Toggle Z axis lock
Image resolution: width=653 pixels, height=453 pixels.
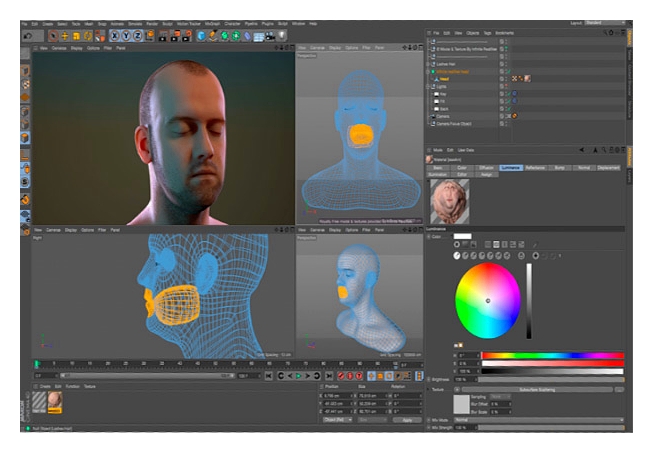pyautogui.click(x=137, y=36)
